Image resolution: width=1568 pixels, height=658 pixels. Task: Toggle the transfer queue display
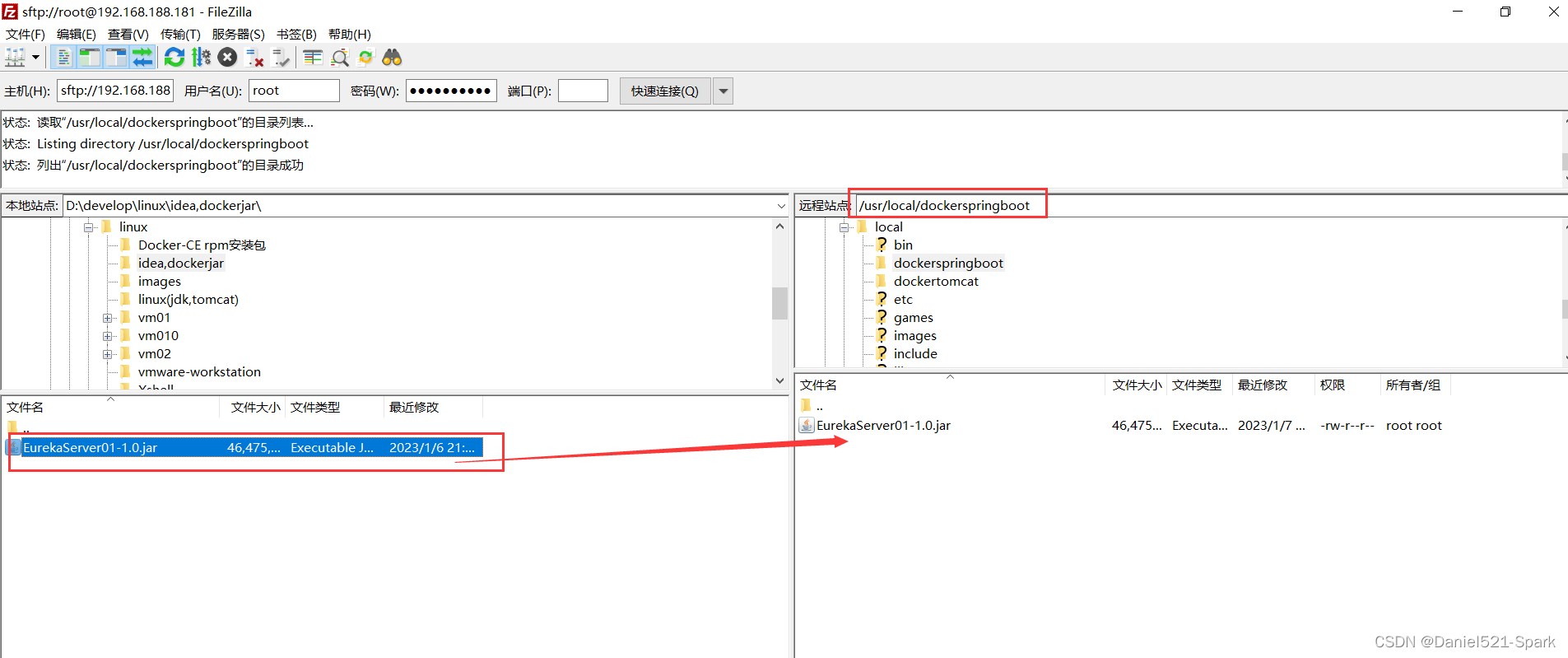(142, 58)
